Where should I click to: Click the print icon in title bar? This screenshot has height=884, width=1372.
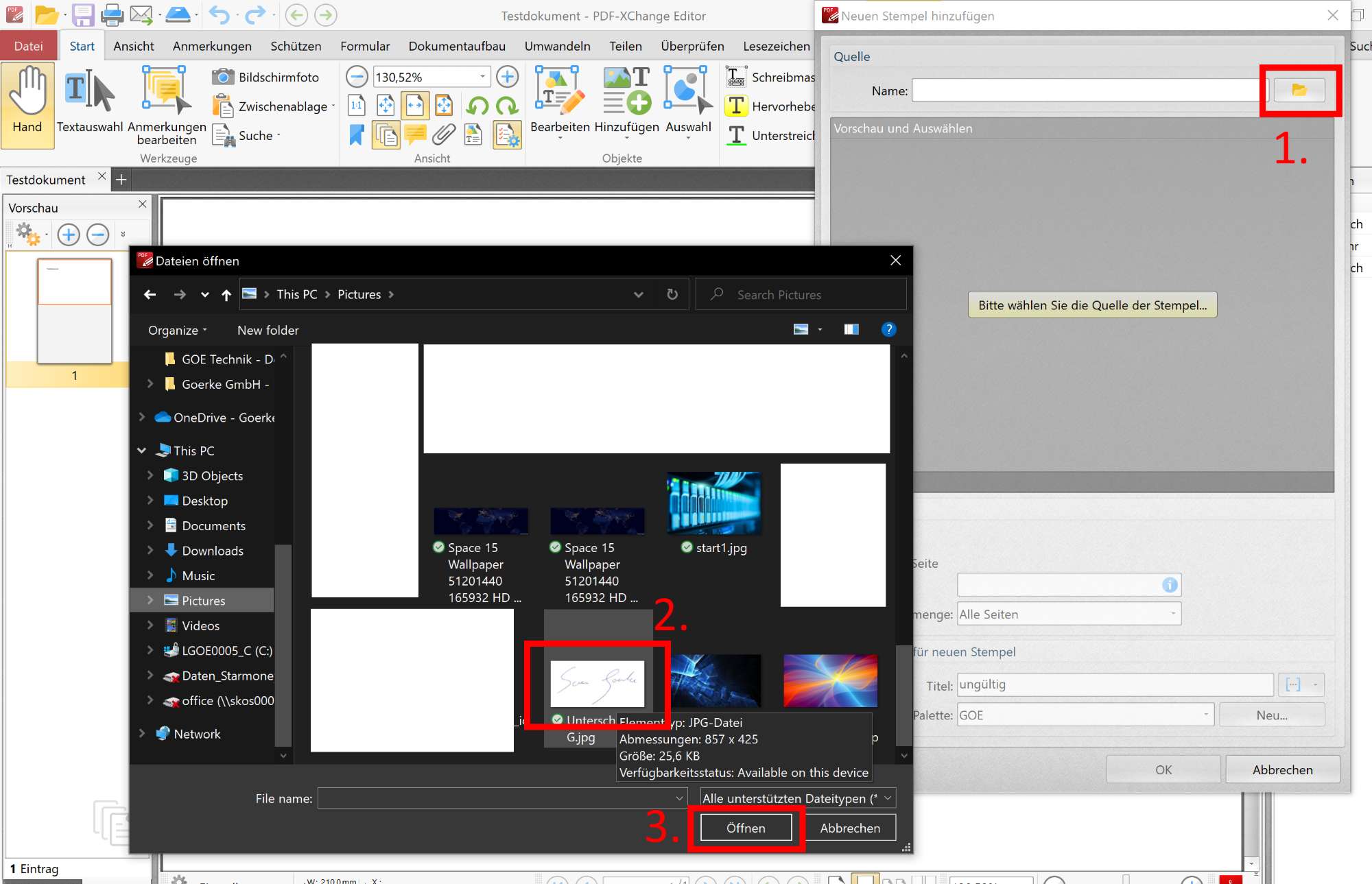tap(112, 14)
